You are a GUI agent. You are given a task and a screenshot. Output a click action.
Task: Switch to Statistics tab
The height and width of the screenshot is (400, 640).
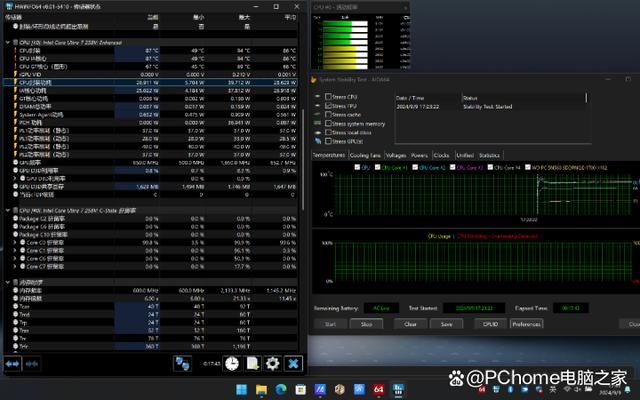(x=489, y=156)
